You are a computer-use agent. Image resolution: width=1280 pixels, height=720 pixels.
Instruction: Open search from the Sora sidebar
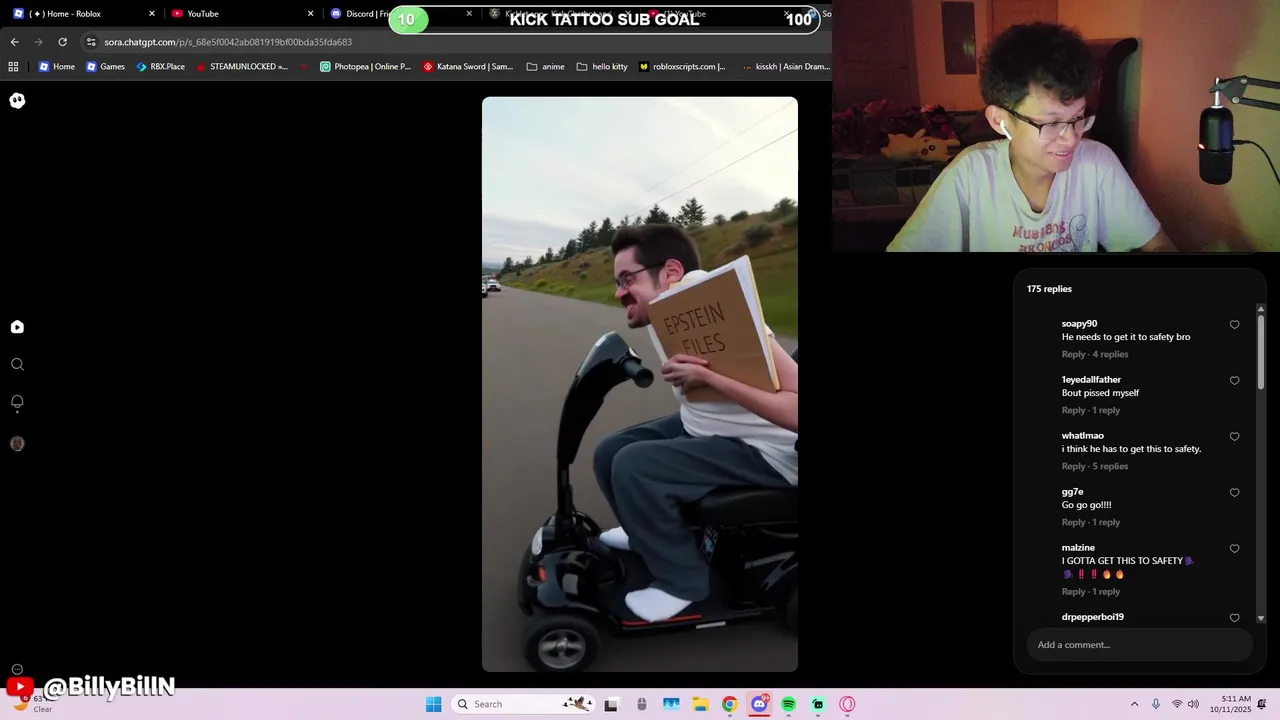coord(17,365)
